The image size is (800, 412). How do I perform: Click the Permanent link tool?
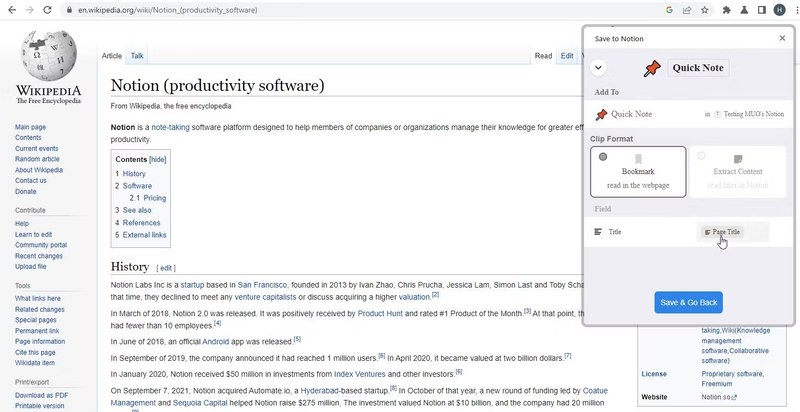37,331
